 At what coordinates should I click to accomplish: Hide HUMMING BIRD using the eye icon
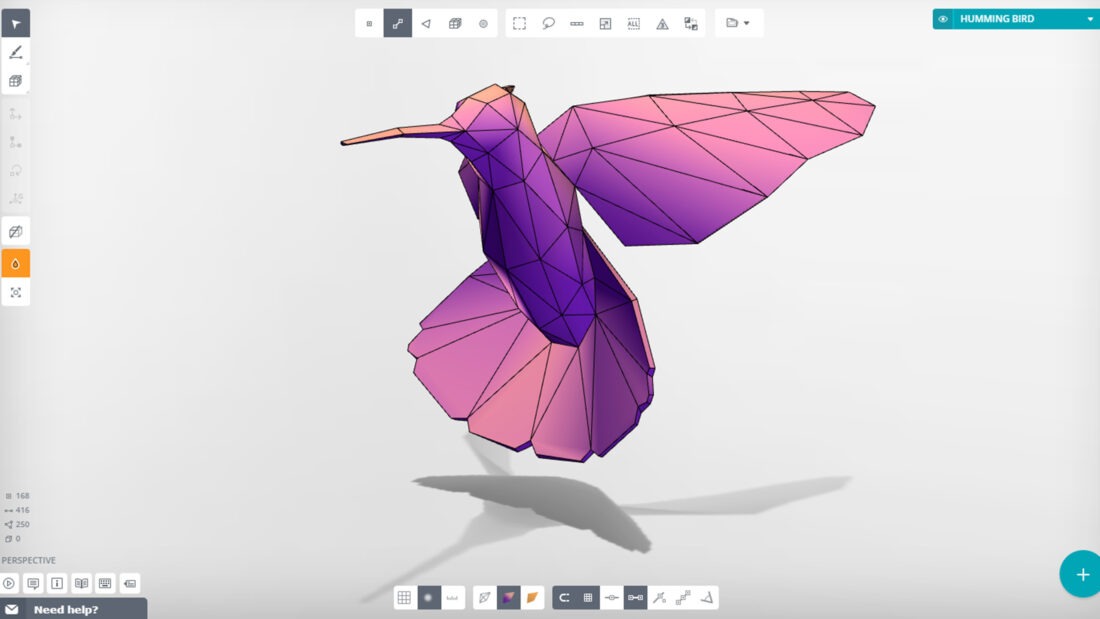click(941, 18)
